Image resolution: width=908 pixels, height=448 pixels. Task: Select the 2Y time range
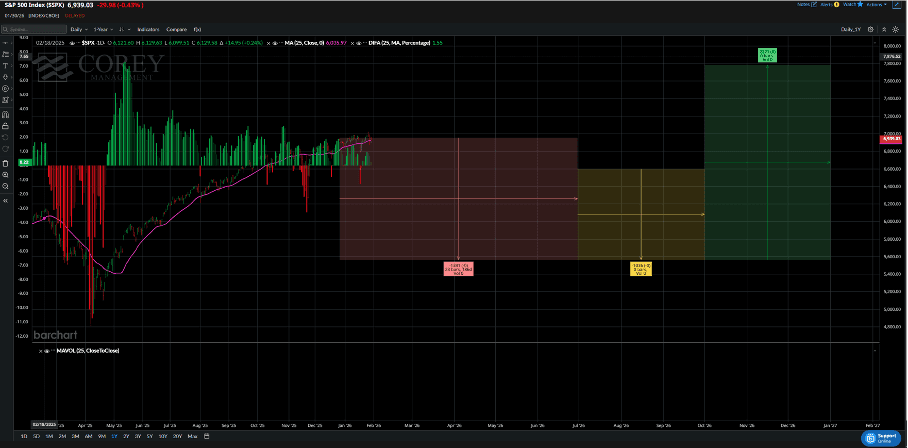click(126, 436)
